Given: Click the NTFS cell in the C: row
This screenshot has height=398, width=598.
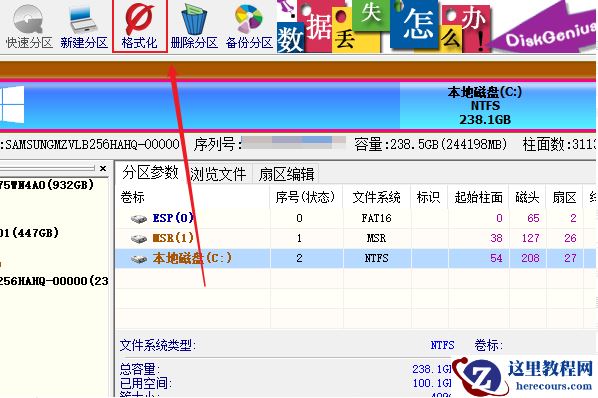Looking at the screenshot, I should pyautogui.click(x=376, y=258).
